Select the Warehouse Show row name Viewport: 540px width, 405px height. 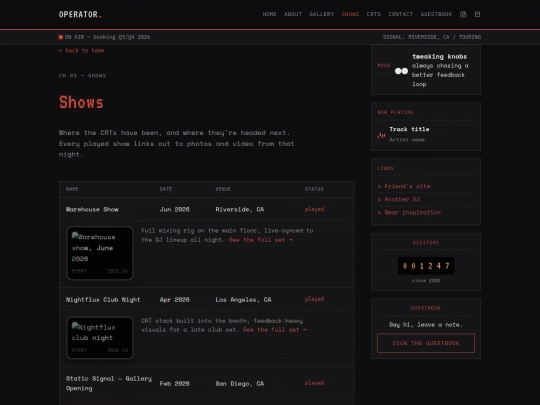tap(92, 209)
